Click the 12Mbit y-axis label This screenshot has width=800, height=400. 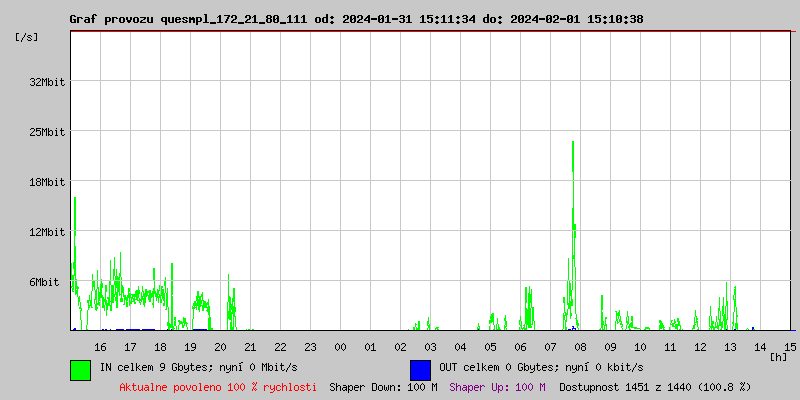point(47,232)
